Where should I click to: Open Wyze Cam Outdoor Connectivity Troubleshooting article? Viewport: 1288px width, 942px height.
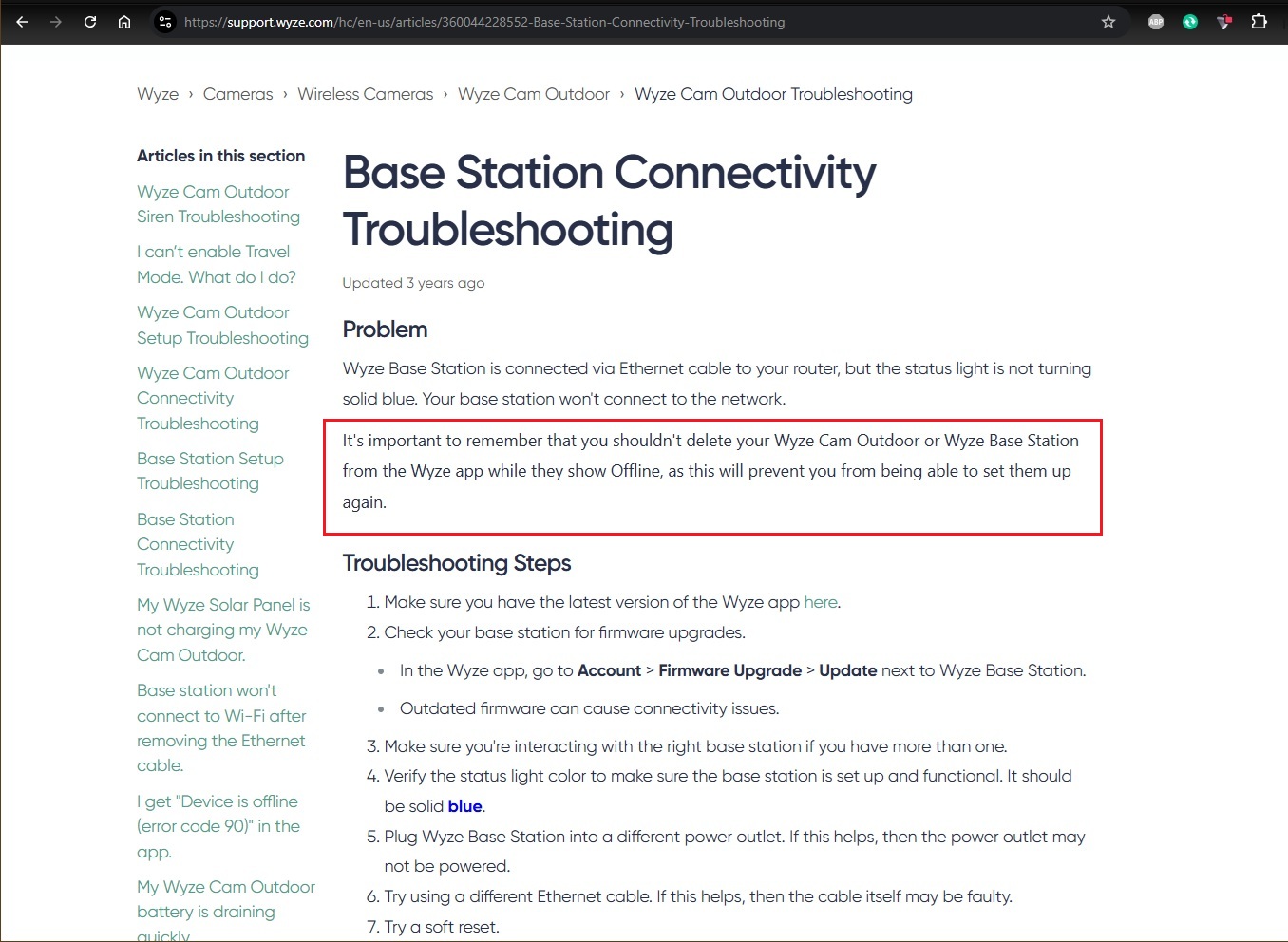coord(213,398)
